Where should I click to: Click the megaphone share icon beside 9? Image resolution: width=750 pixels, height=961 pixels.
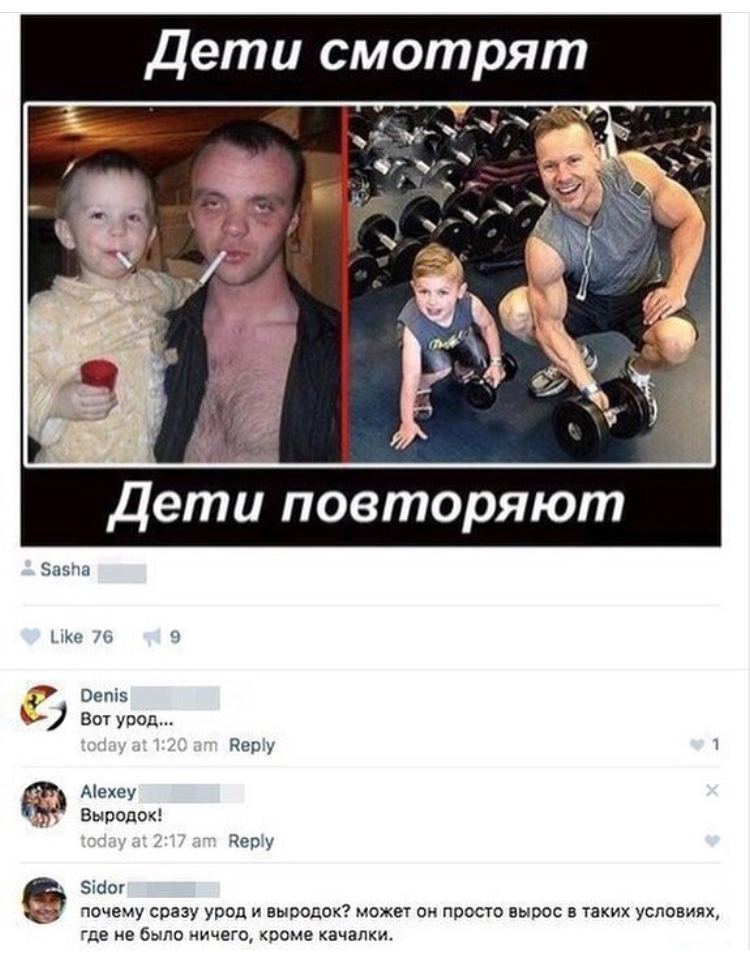coord(152,637)
